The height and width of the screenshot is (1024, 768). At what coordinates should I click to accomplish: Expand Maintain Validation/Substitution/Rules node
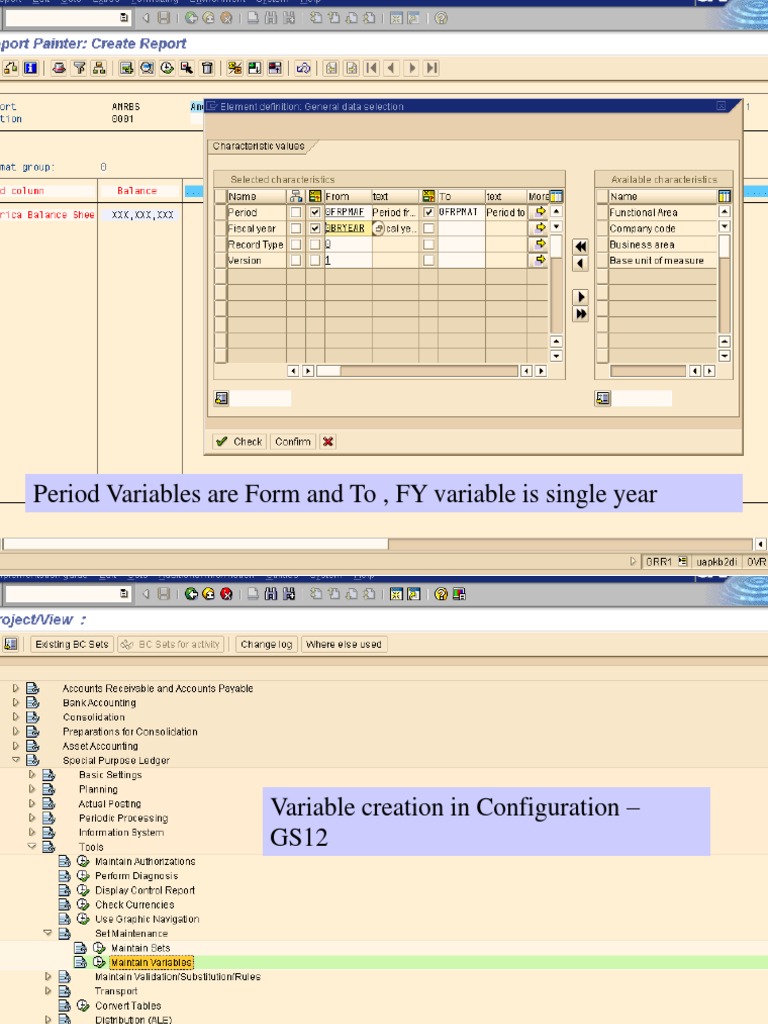(48, 976)
